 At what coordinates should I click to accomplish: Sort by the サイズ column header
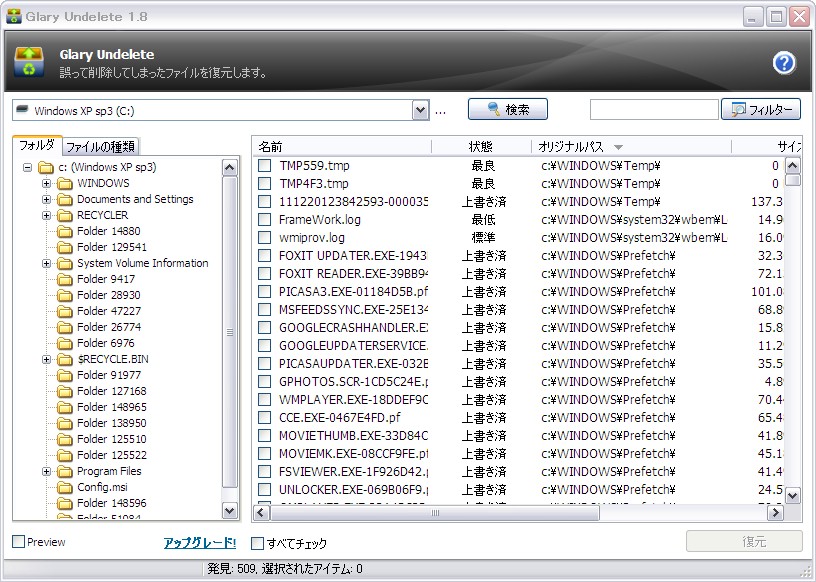click(767, 147)
